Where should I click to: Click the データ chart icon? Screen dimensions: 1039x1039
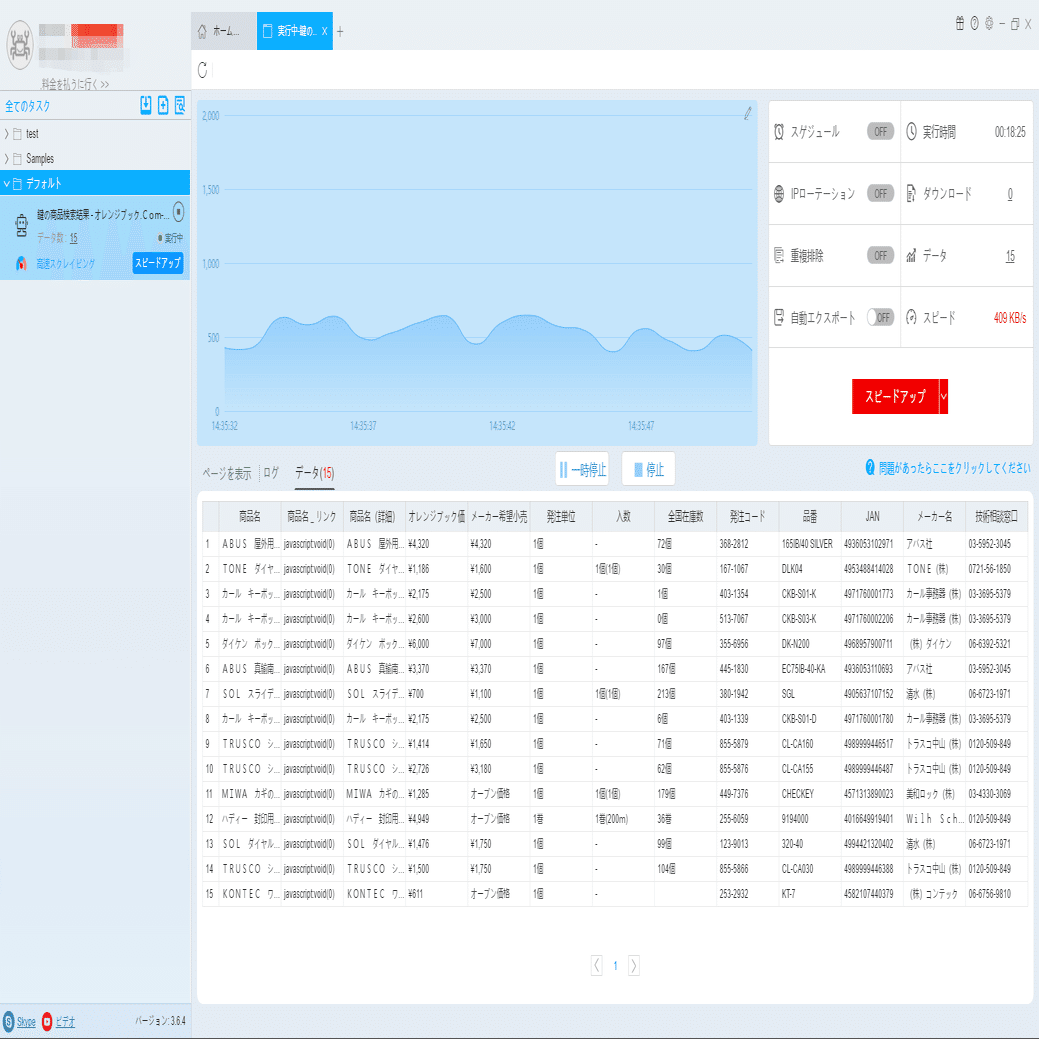point(912,255)
